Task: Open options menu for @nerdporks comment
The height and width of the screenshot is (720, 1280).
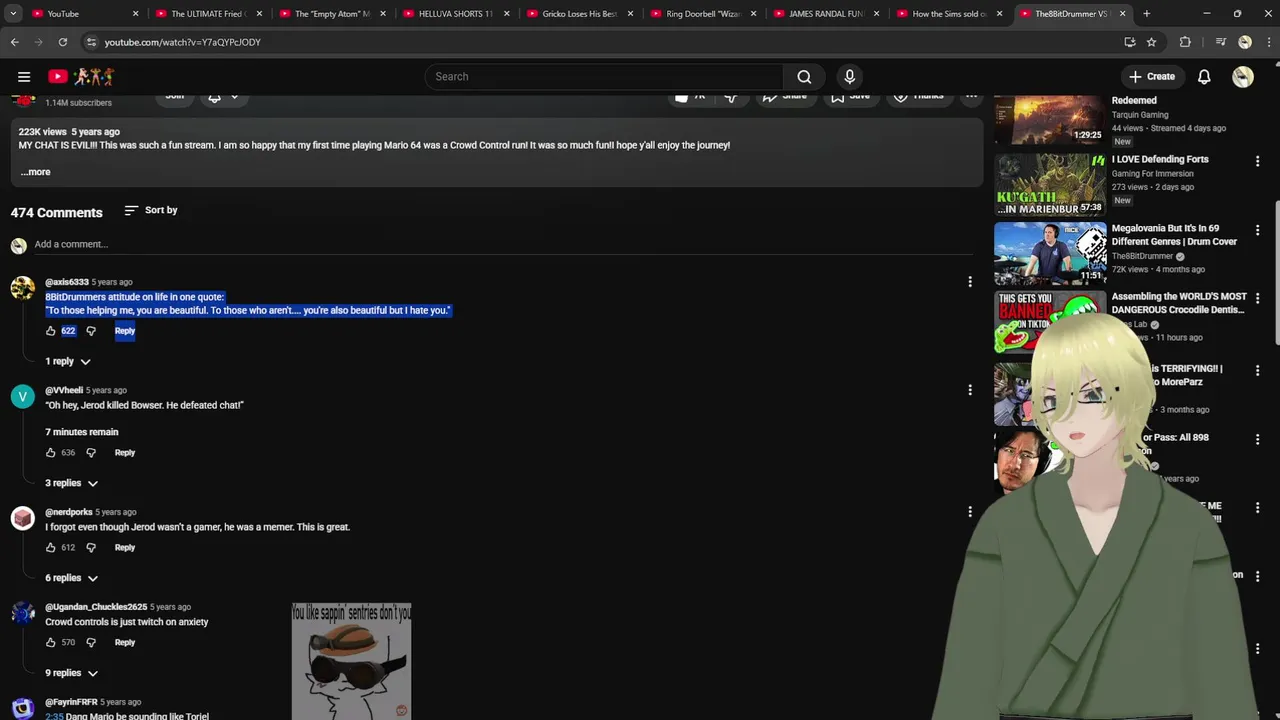Action: click(970, 512)
